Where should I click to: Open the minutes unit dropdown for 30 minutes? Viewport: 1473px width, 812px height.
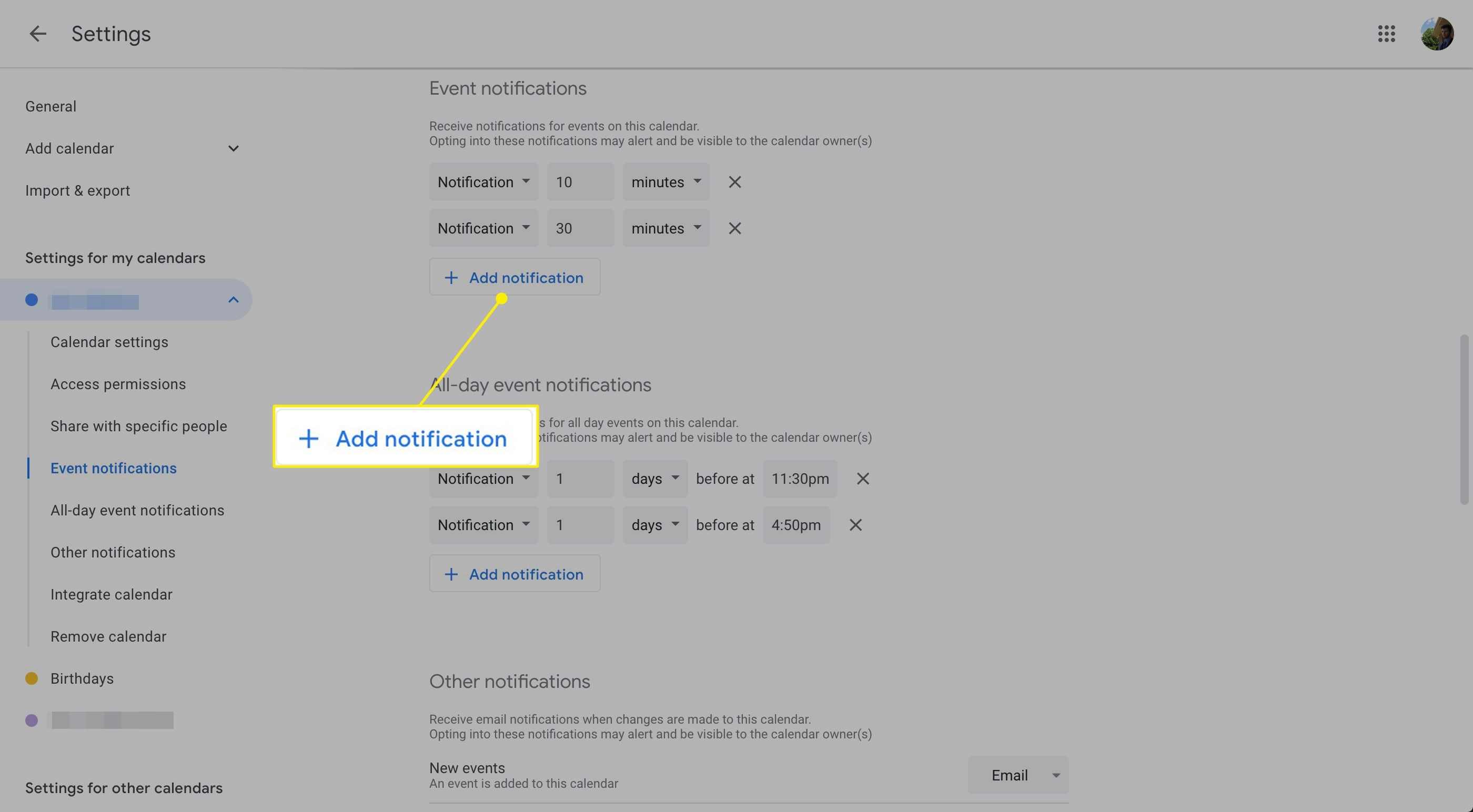tap(666, 227)
